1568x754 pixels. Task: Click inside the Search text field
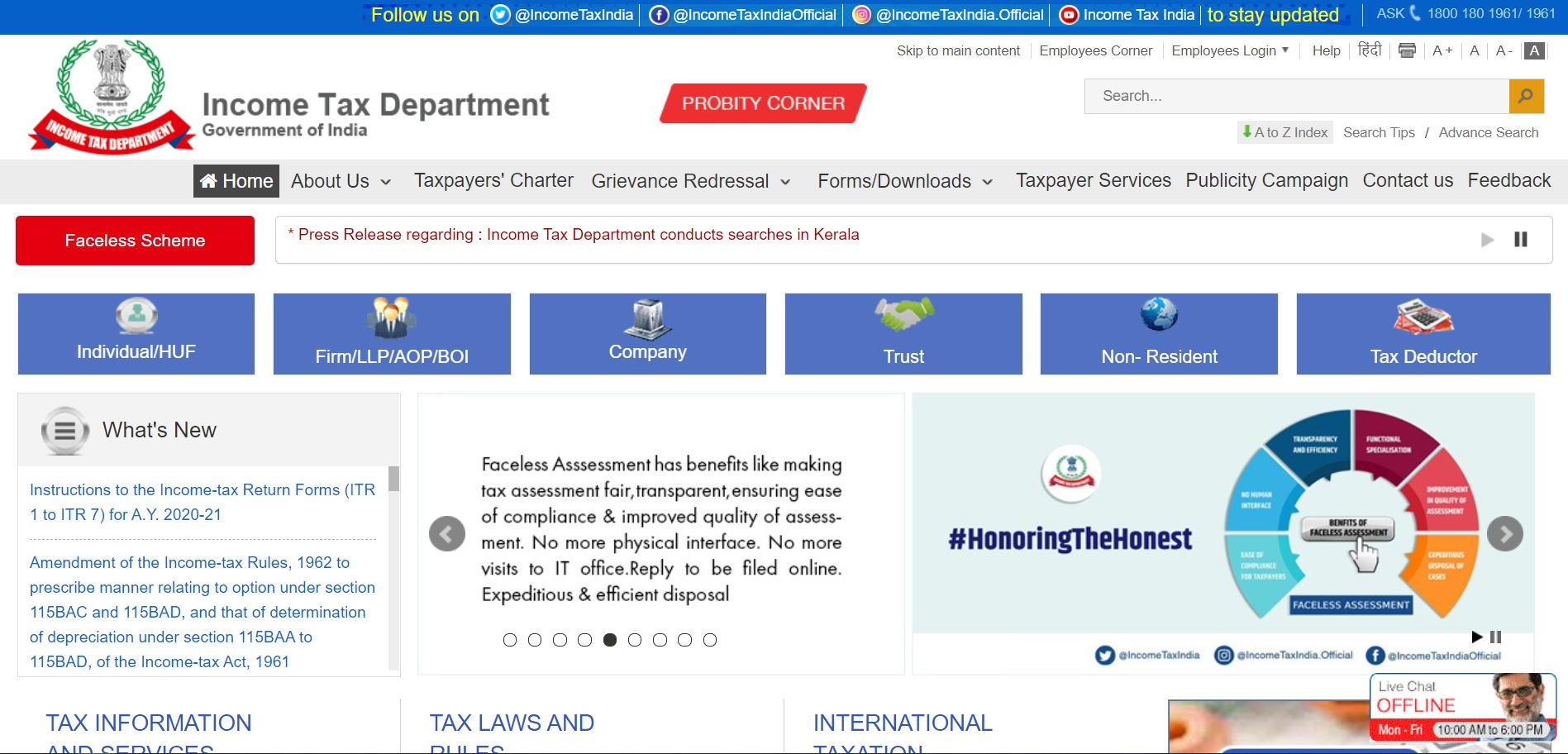(1295, 97)
